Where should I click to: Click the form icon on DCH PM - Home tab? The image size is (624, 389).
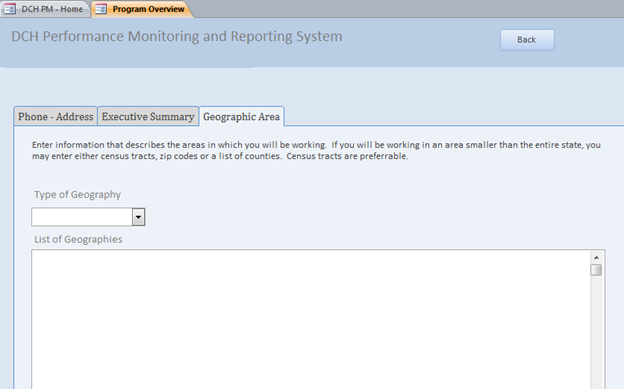[x=10, y=9]
